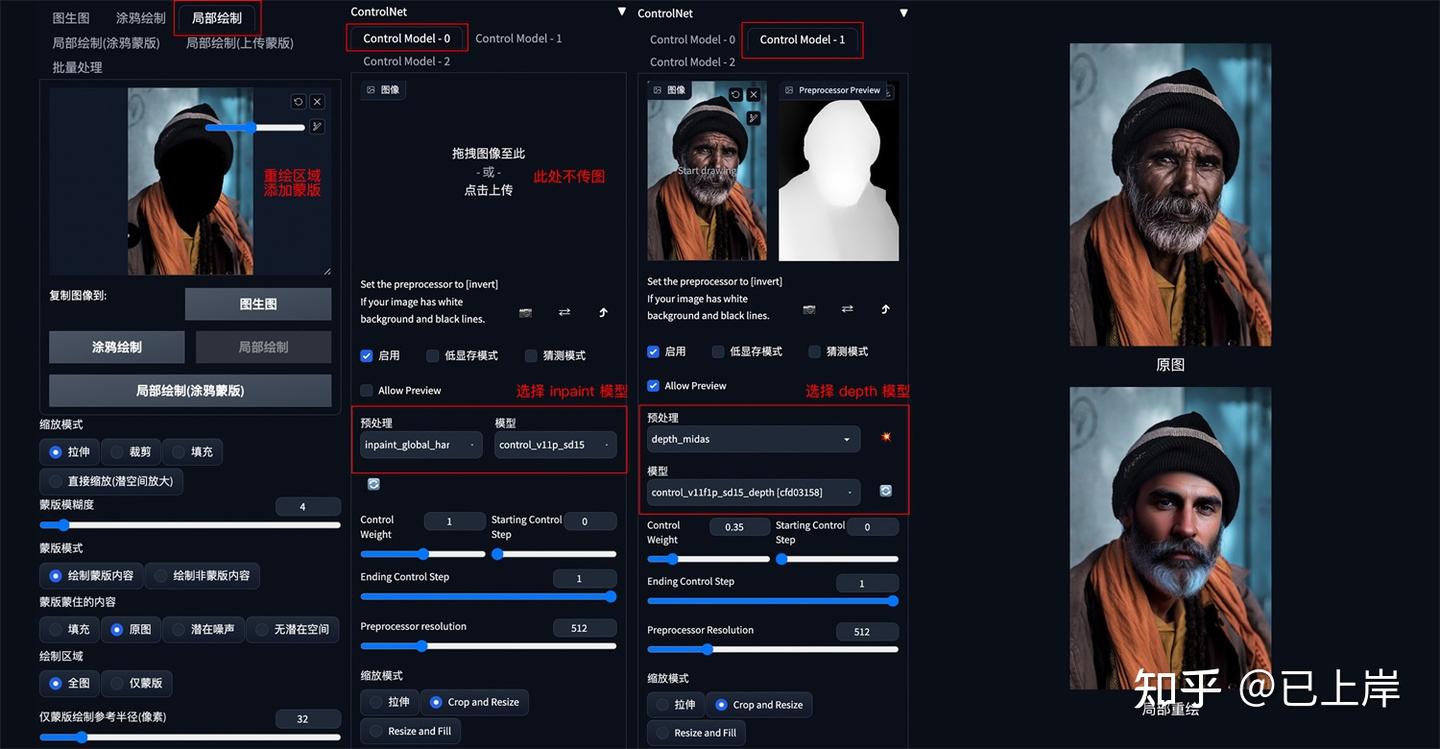Select 填充 resize mode
Viewport: 1440px width, 749px height.
point(192,452)
